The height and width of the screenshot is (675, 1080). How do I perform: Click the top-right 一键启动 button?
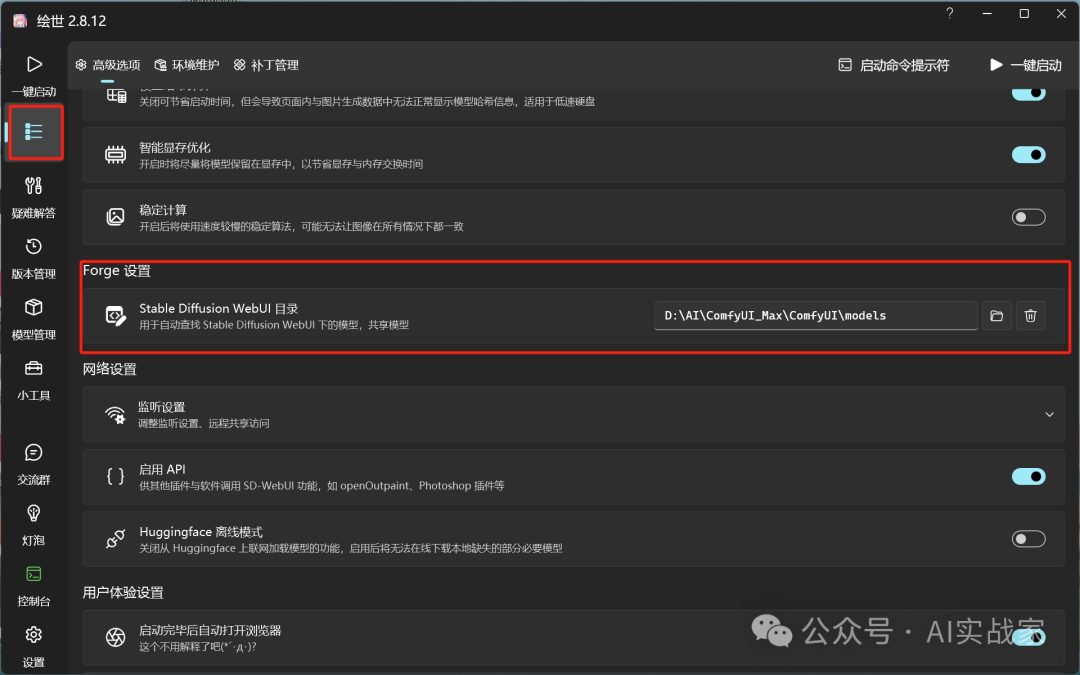tap(1026, 65)
